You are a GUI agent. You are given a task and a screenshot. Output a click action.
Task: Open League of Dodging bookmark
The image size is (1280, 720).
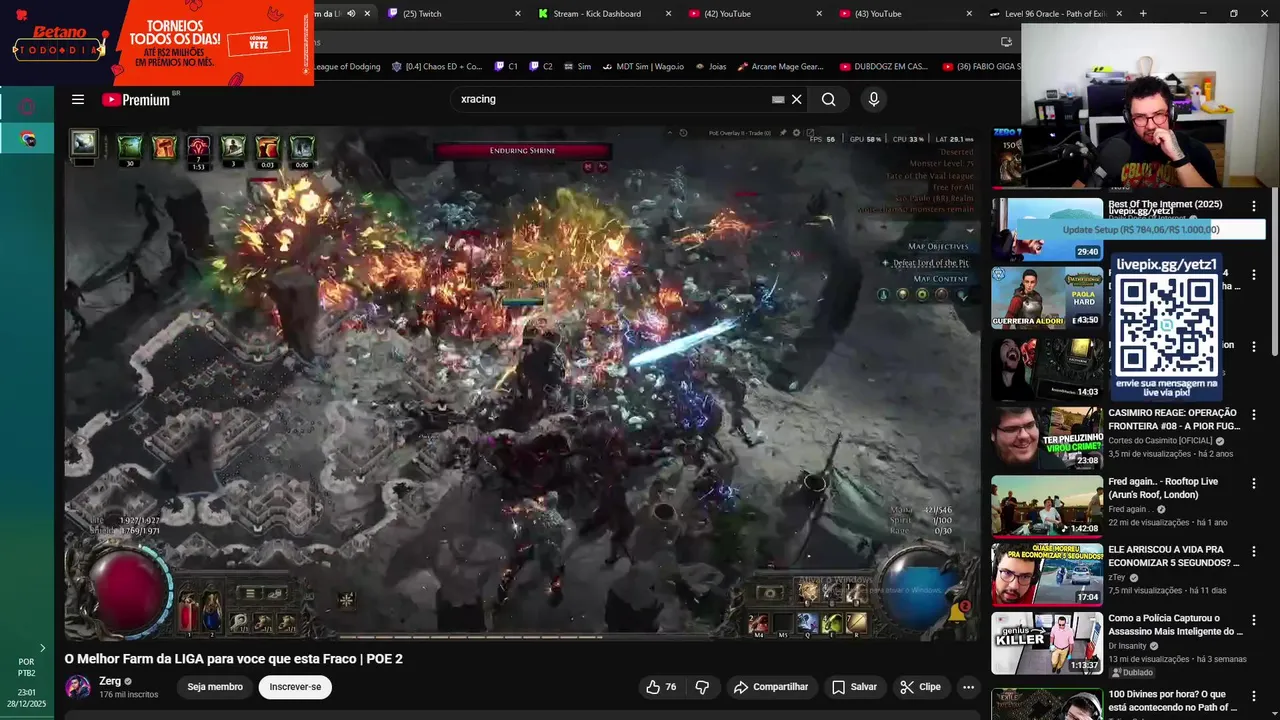click(x=347, y=66)
